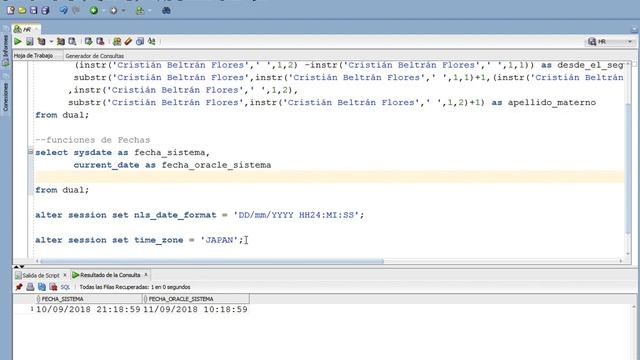The width and height of the screenshot is (640, 360).
Task: Pin the query result with red pin
Action: click(x=19, y=287)
